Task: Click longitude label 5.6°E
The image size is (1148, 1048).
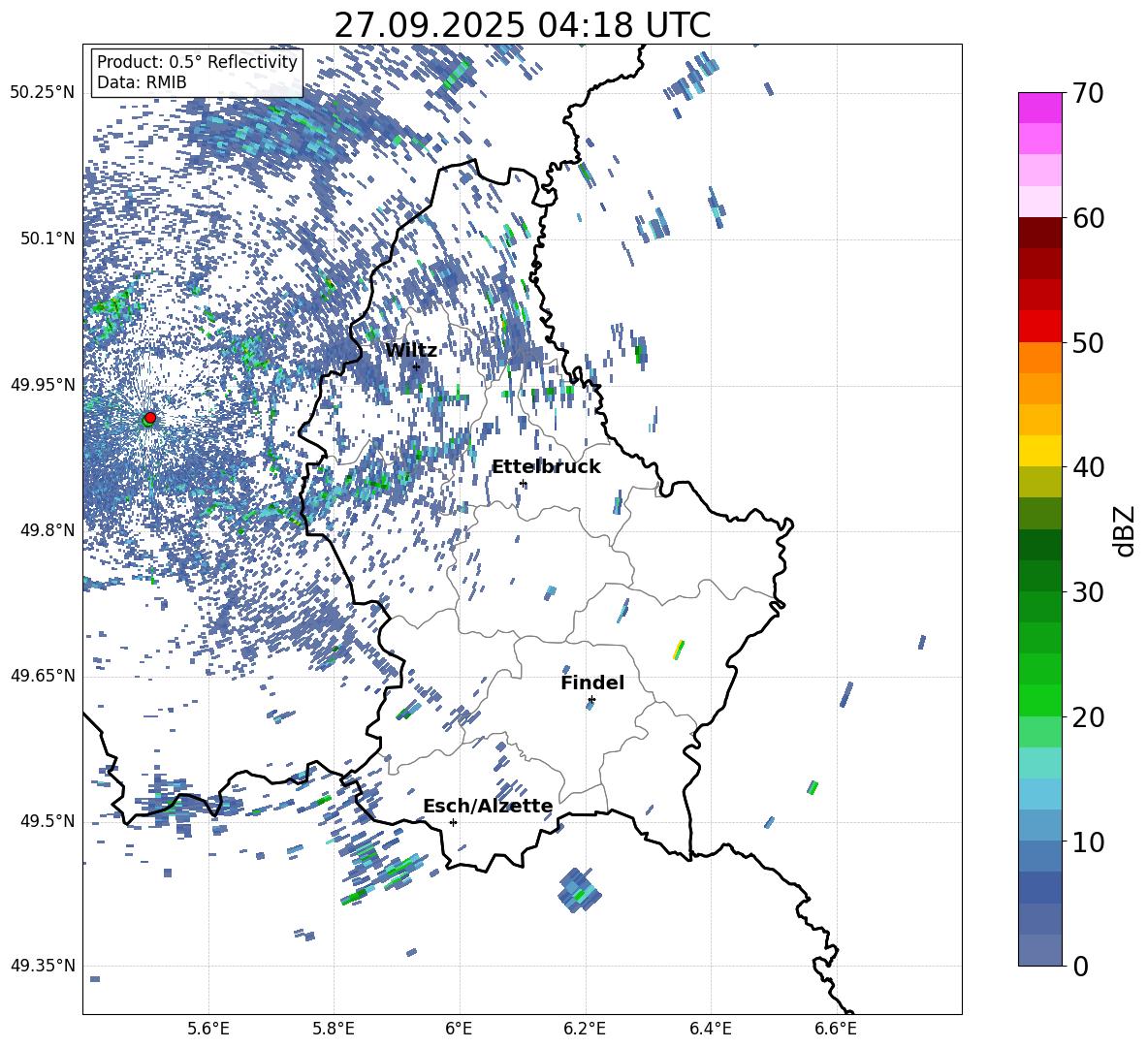Action: click(207, 1029)
